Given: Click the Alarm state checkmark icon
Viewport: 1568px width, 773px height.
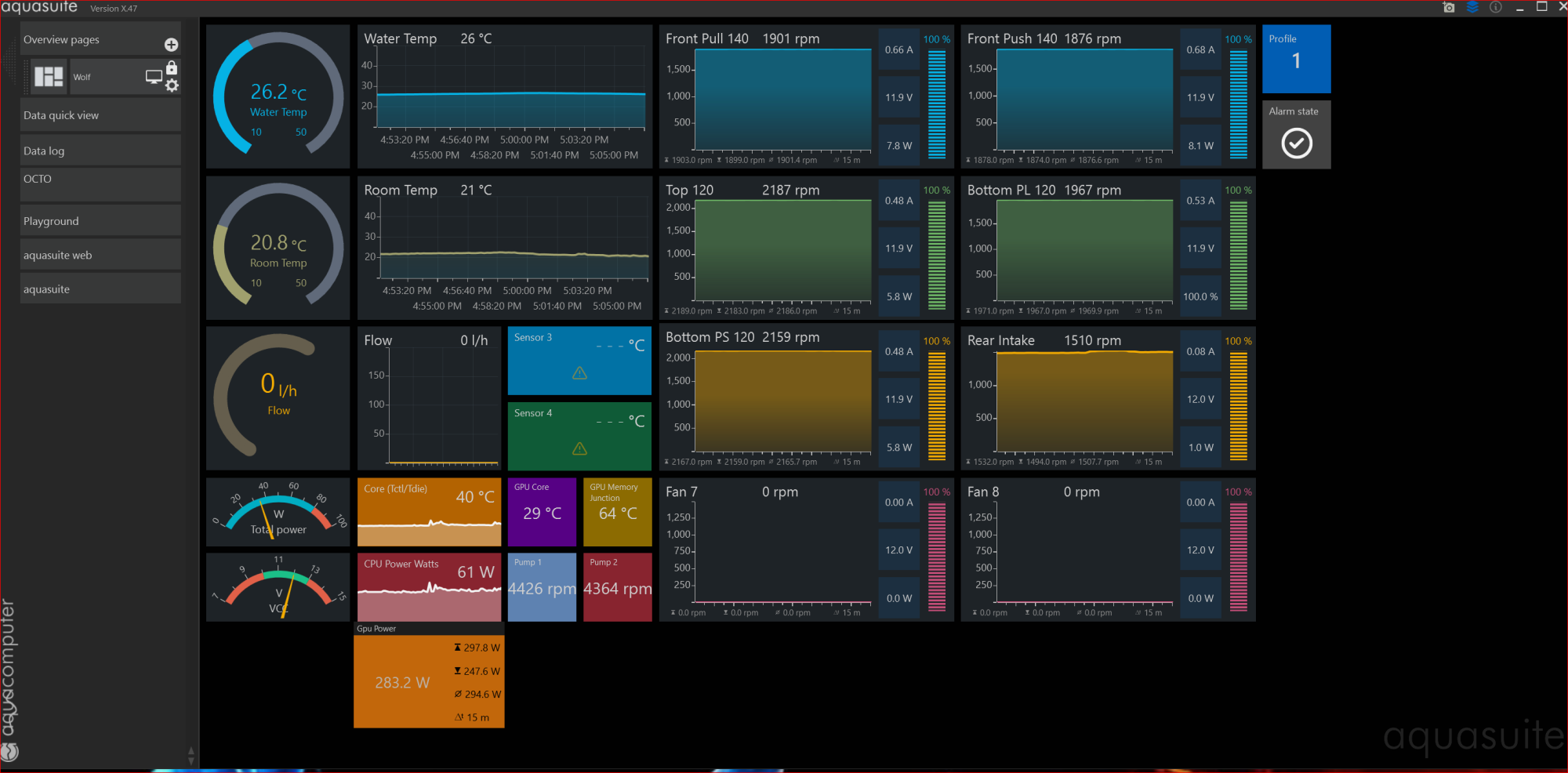Looking at the screenshot, I should (x=1297, y=143).
